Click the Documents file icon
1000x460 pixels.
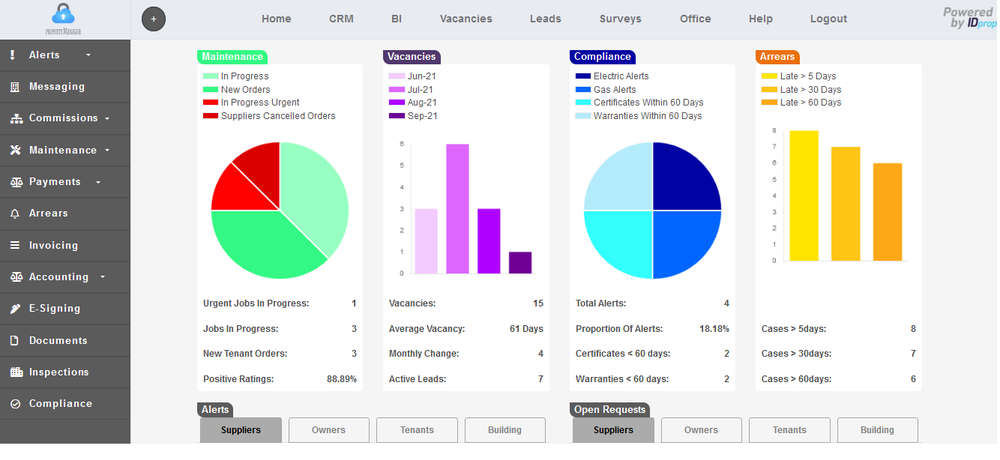click(15, 341)
